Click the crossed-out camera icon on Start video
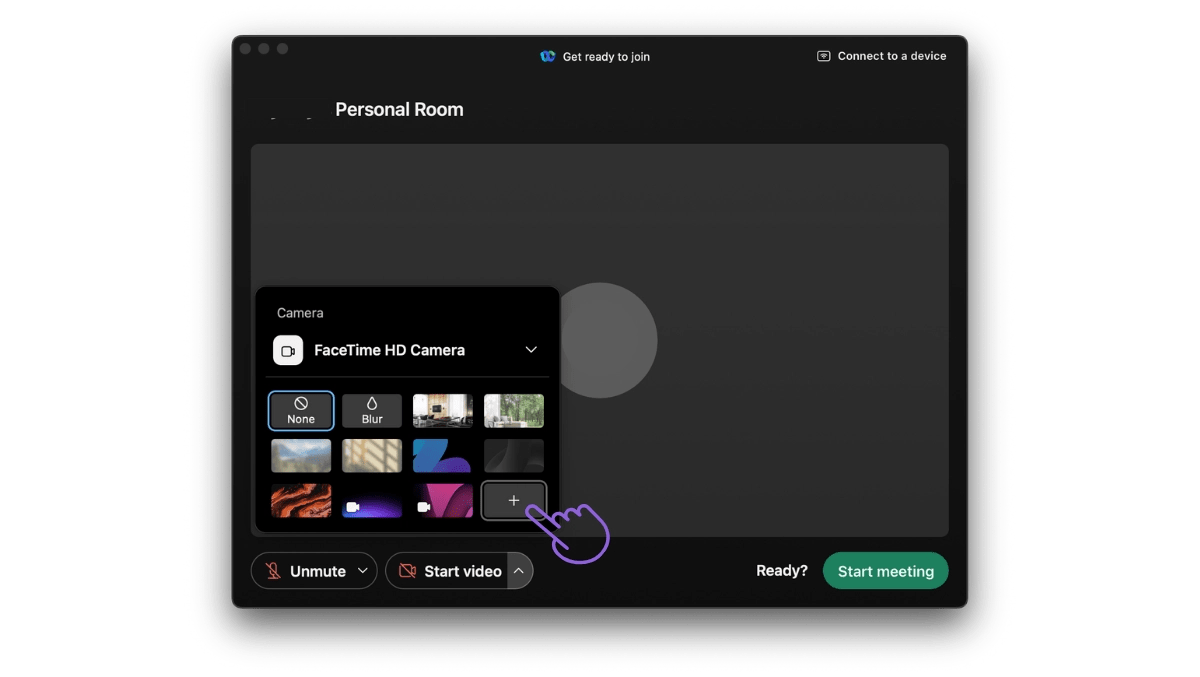The height and width of the screenshot is (677, 1200). pyautogui.click(x=409, y=571)
